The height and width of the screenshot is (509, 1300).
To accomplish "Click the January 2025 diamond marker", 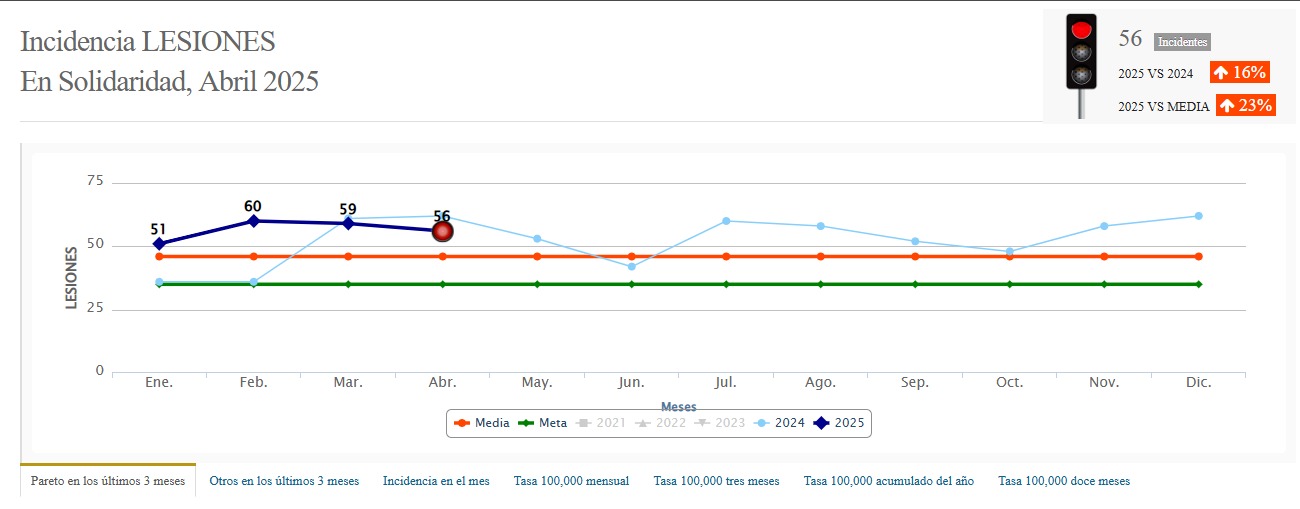I will coord(159,244).
